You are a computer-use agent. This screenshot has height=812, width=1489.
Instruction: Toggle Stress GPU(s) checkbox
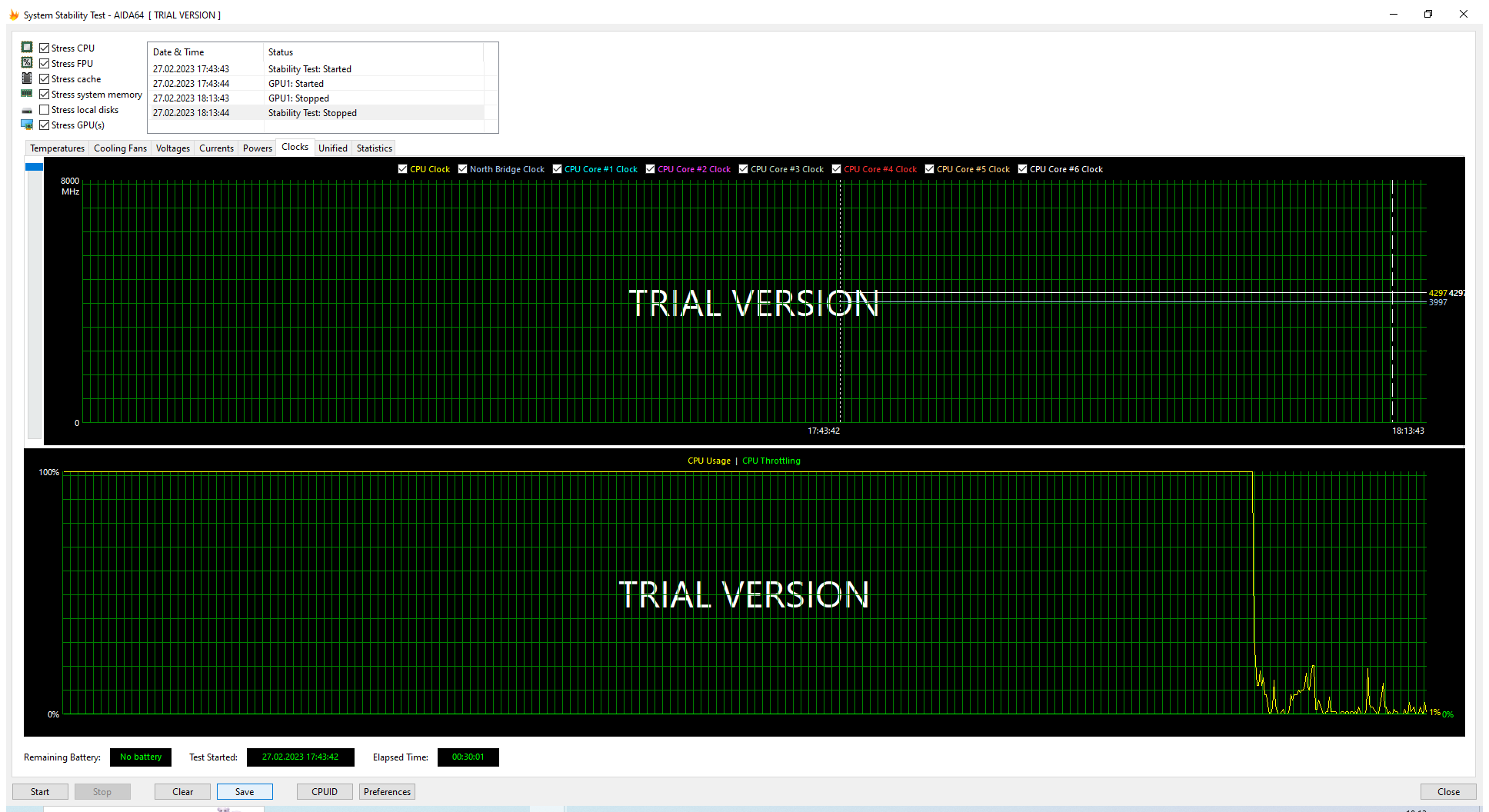(x=45, y=125)
